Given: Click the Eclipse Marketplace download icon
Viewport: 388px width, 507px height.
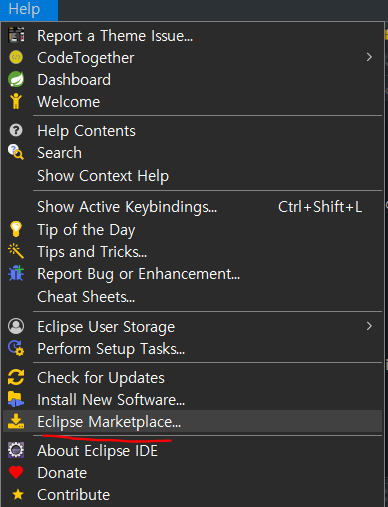Looking at the screenshot, I should point(16,421).
